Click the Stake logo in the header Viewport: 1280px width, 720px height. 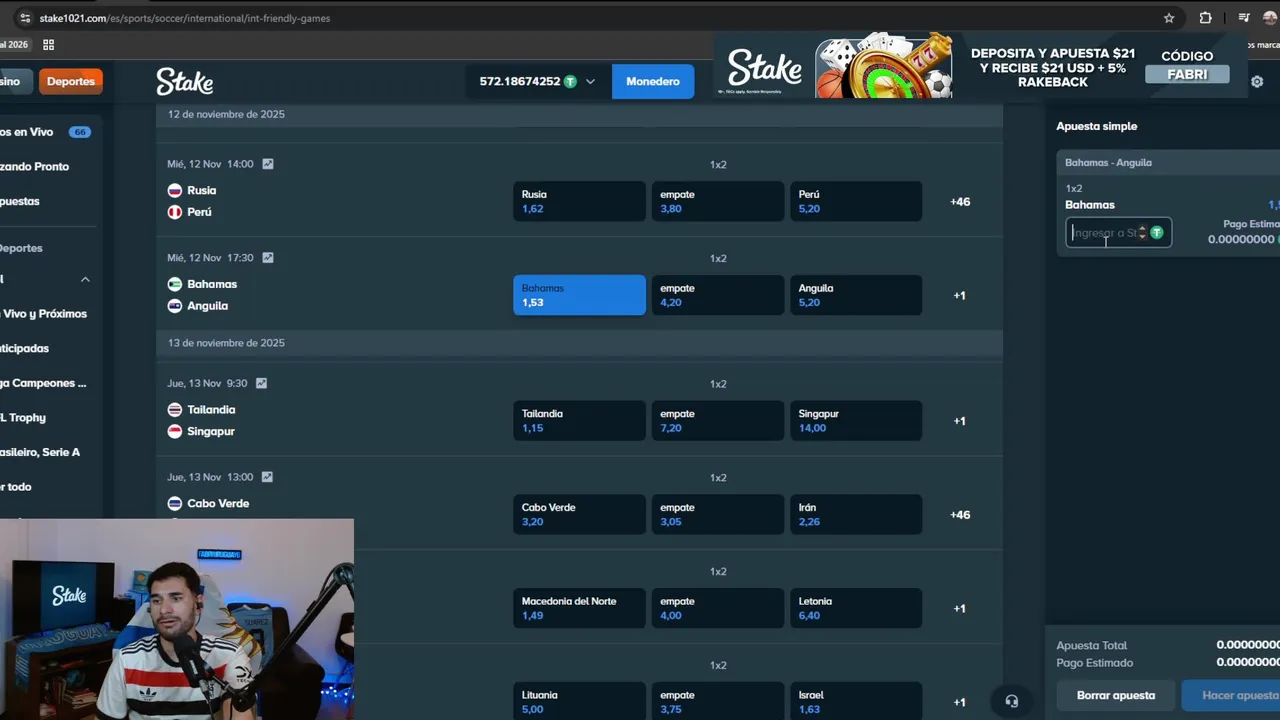tap(184, 82)
